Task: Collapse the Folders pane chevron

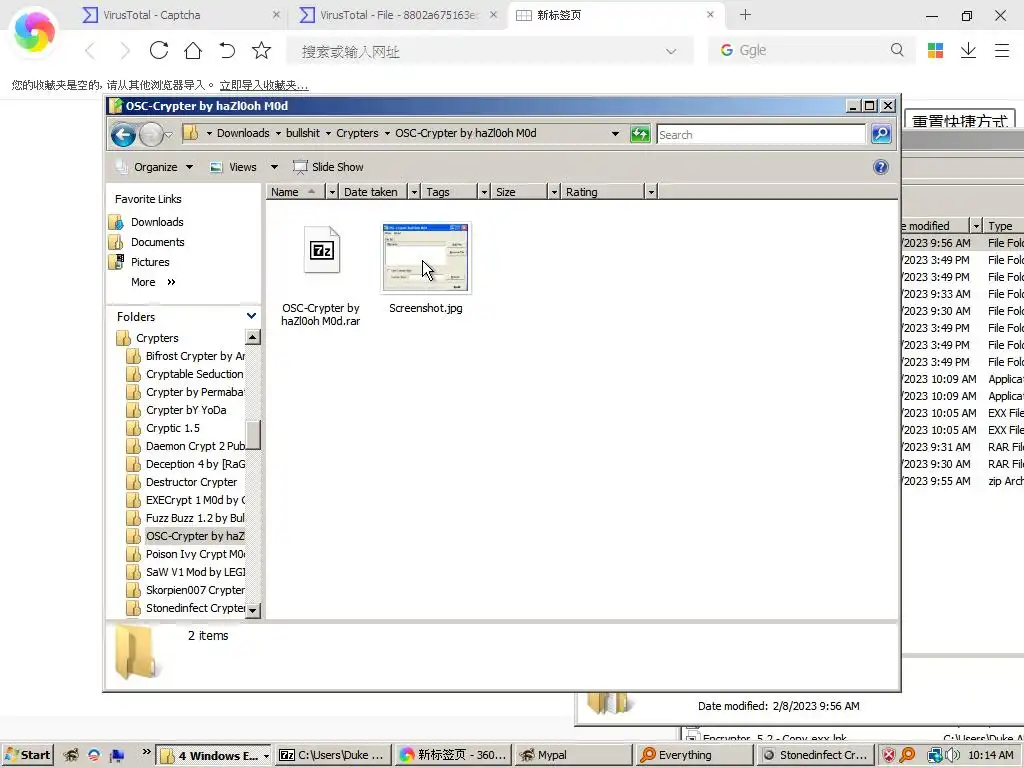Action: coord(251,316)
